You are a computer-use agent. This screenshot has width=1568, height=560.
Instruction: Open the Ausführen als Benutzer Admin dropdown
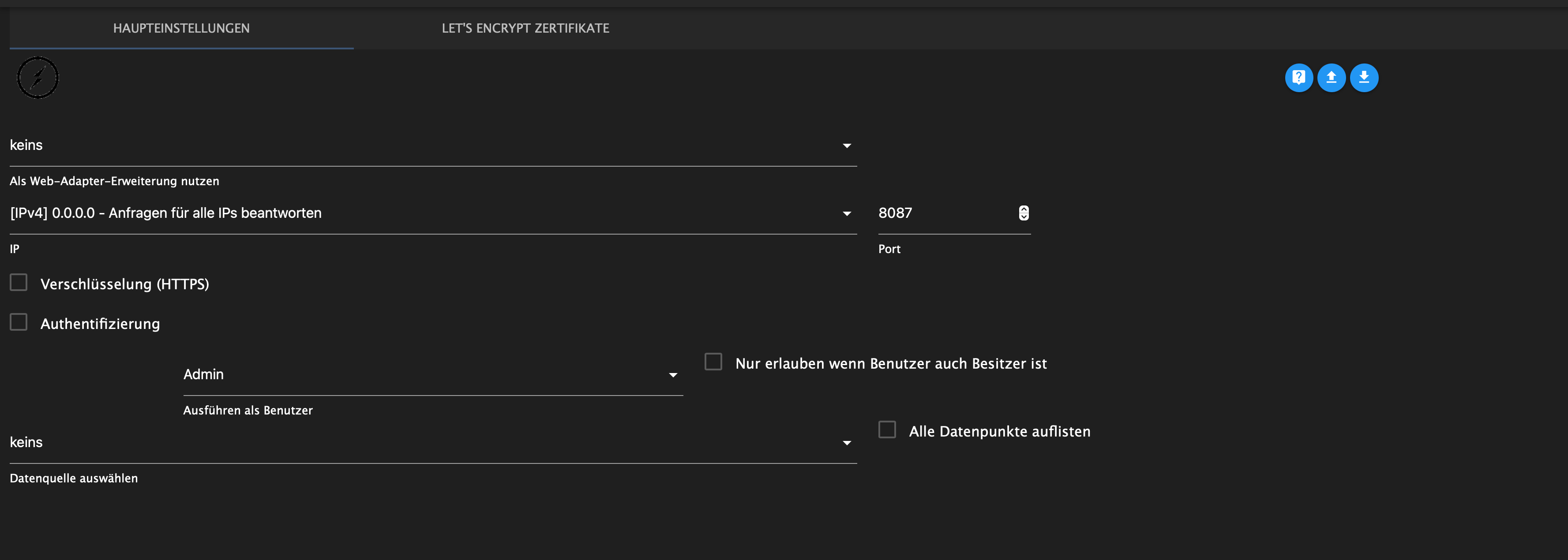point(673,375)
